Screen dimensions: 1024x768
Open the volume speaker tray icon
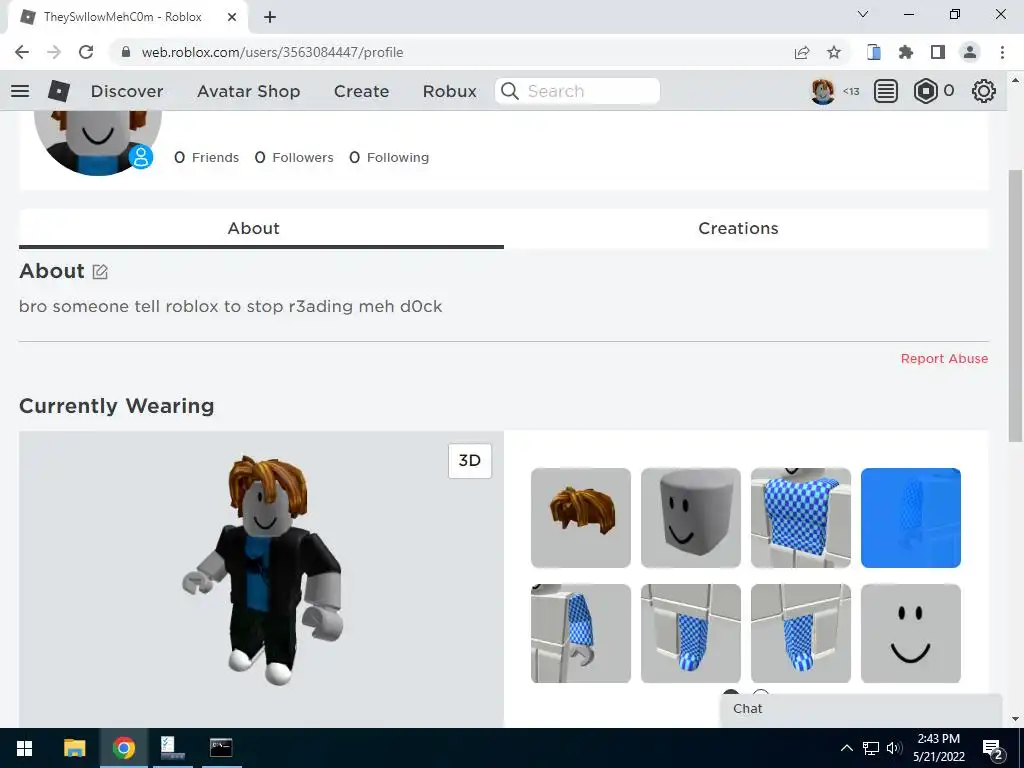click(x=894, y=748)
